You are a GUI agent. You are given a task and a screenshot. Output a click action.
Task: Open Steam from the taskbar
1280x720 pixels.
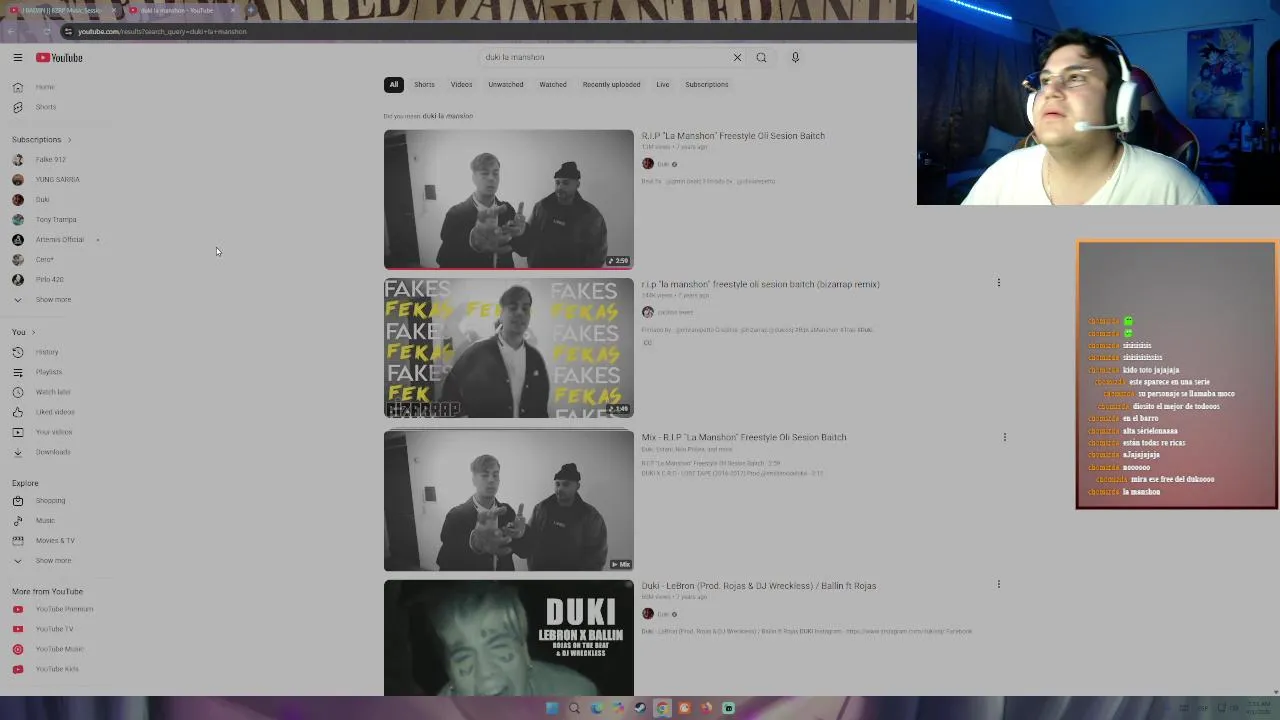(640, 708)
